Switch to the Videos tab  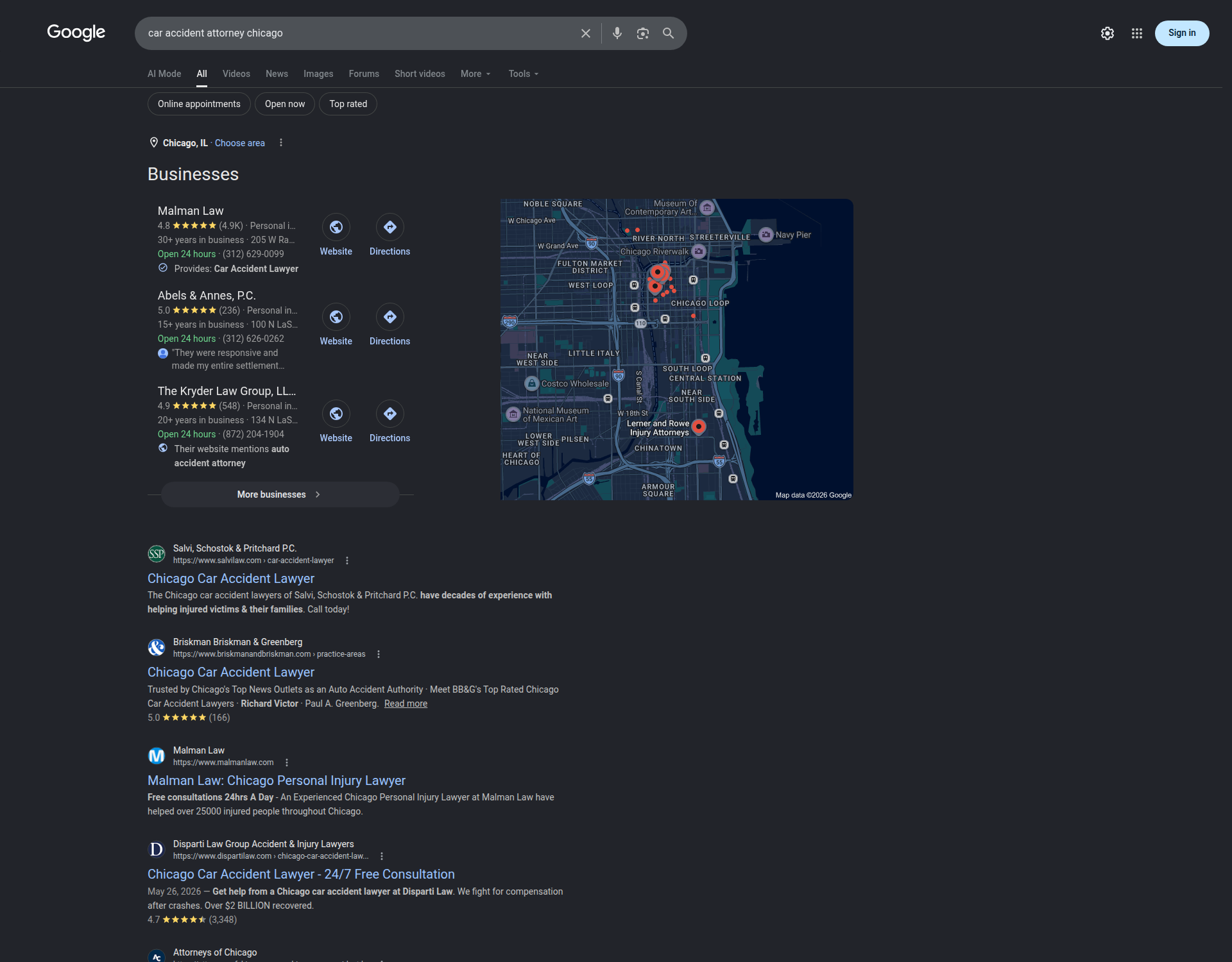click(x=236, y=74)
